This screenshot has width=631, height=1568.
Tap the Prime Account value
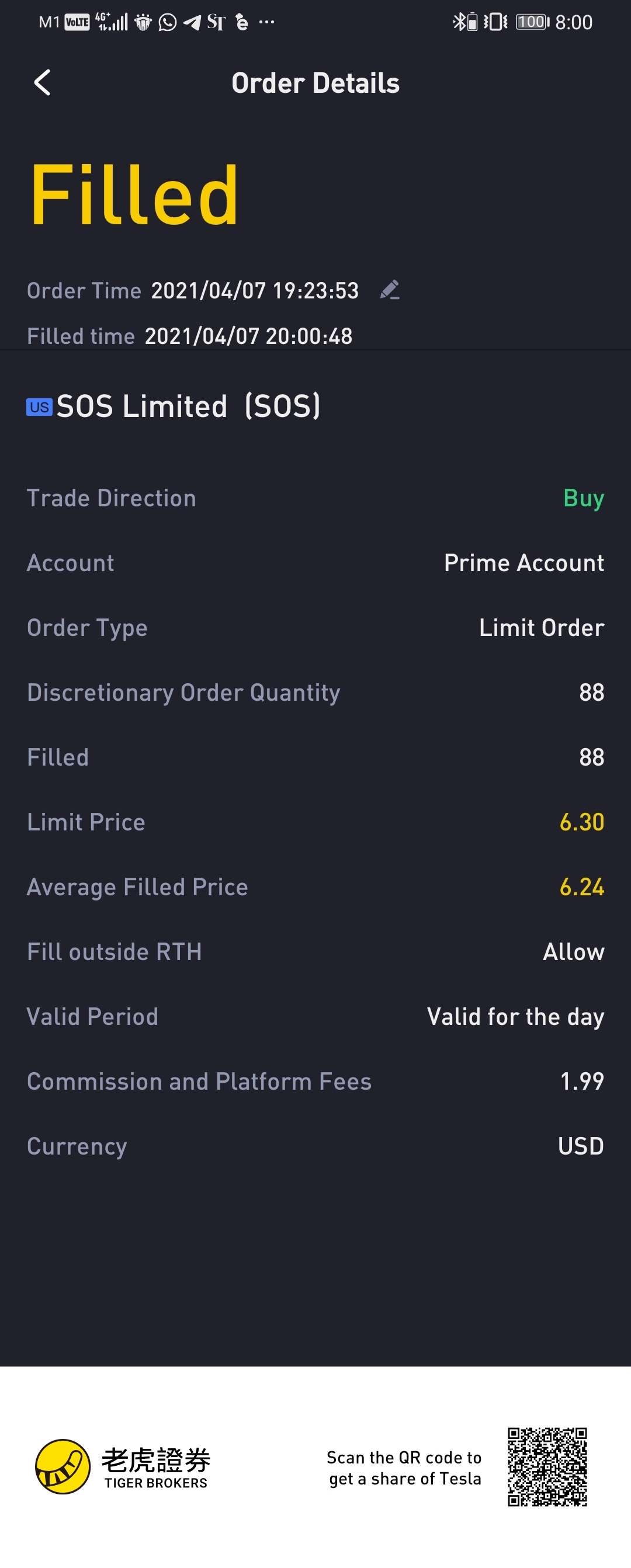point(524,563)
